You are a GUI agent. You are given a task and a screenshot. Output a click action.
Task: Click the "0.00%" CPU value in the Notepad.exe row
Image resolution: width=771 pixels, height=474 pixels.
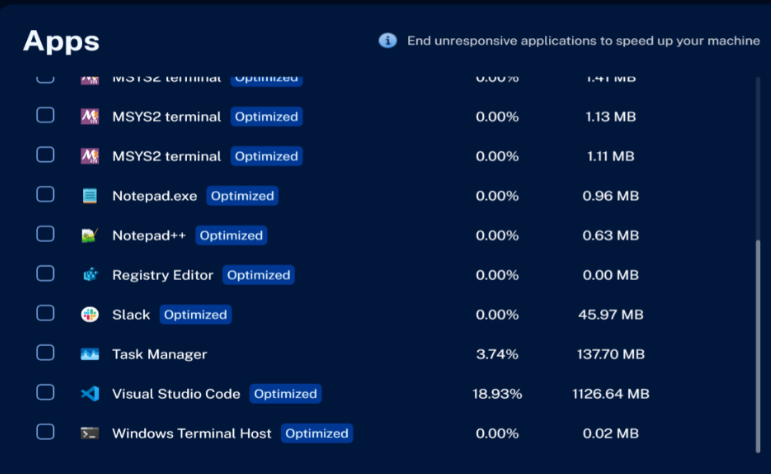coord(497,196)
